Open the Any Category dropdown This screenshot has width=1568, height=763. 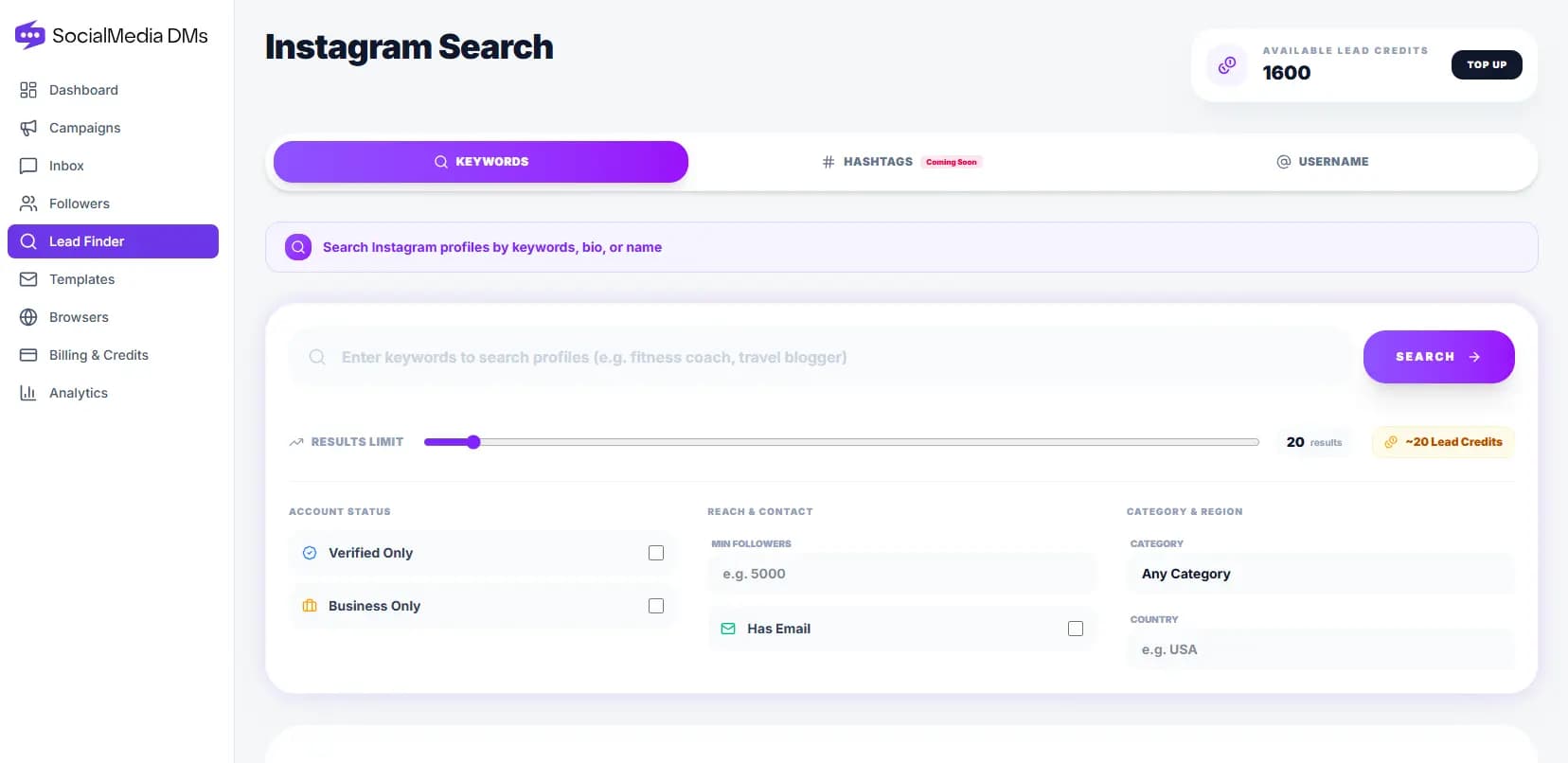pyautogui.click(x=1321, y=574)
